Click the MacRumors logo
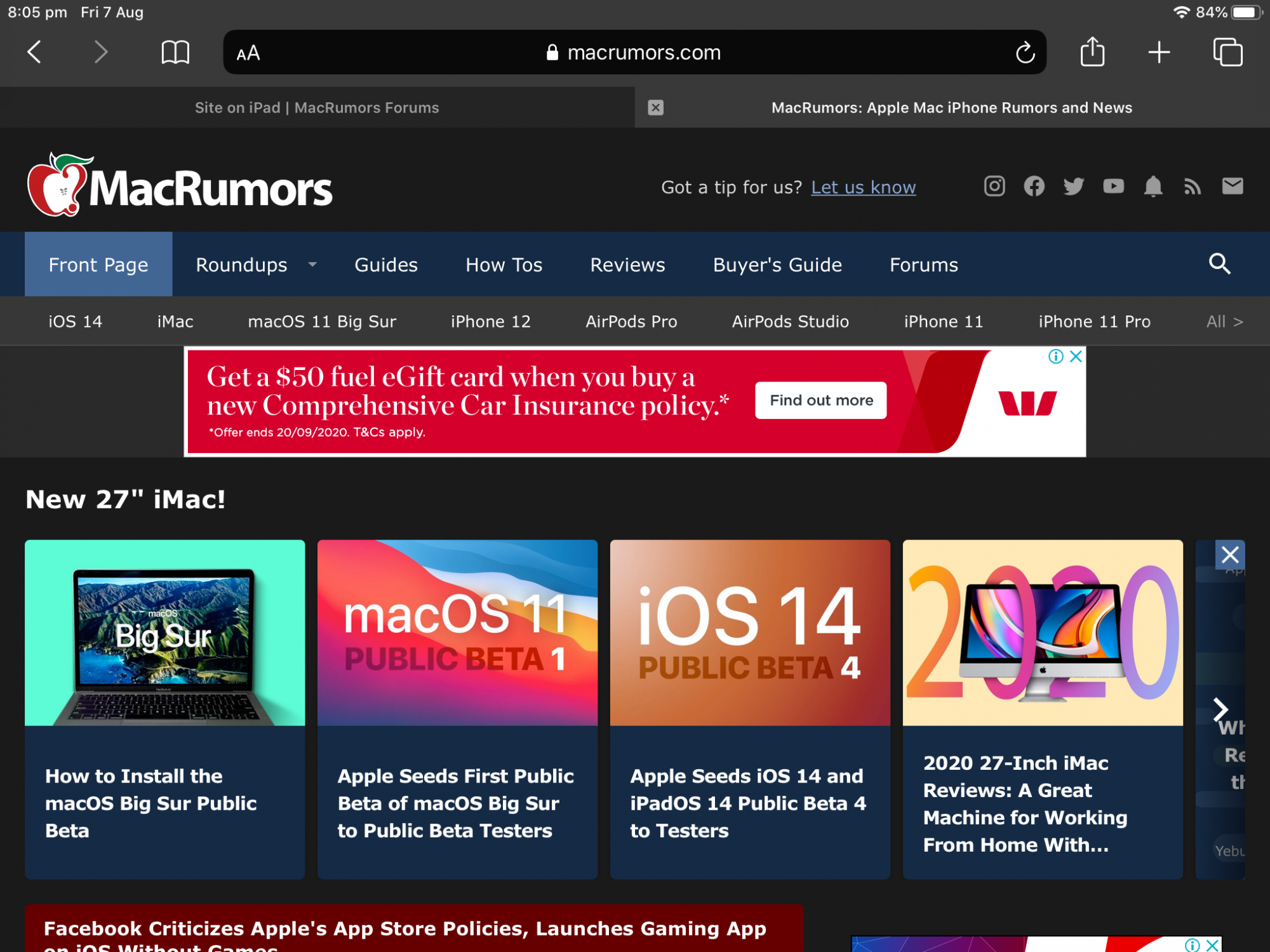 click(x=179, y=185)
